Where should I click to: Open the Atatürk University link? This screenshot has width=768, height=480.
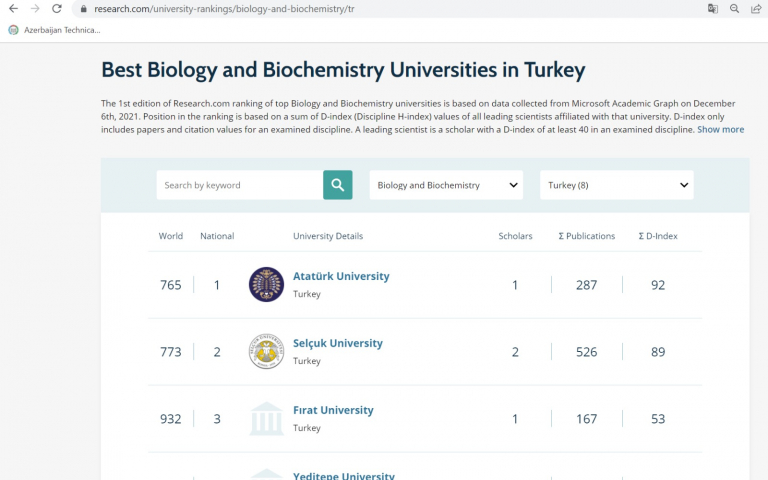(x=341, y=276)
